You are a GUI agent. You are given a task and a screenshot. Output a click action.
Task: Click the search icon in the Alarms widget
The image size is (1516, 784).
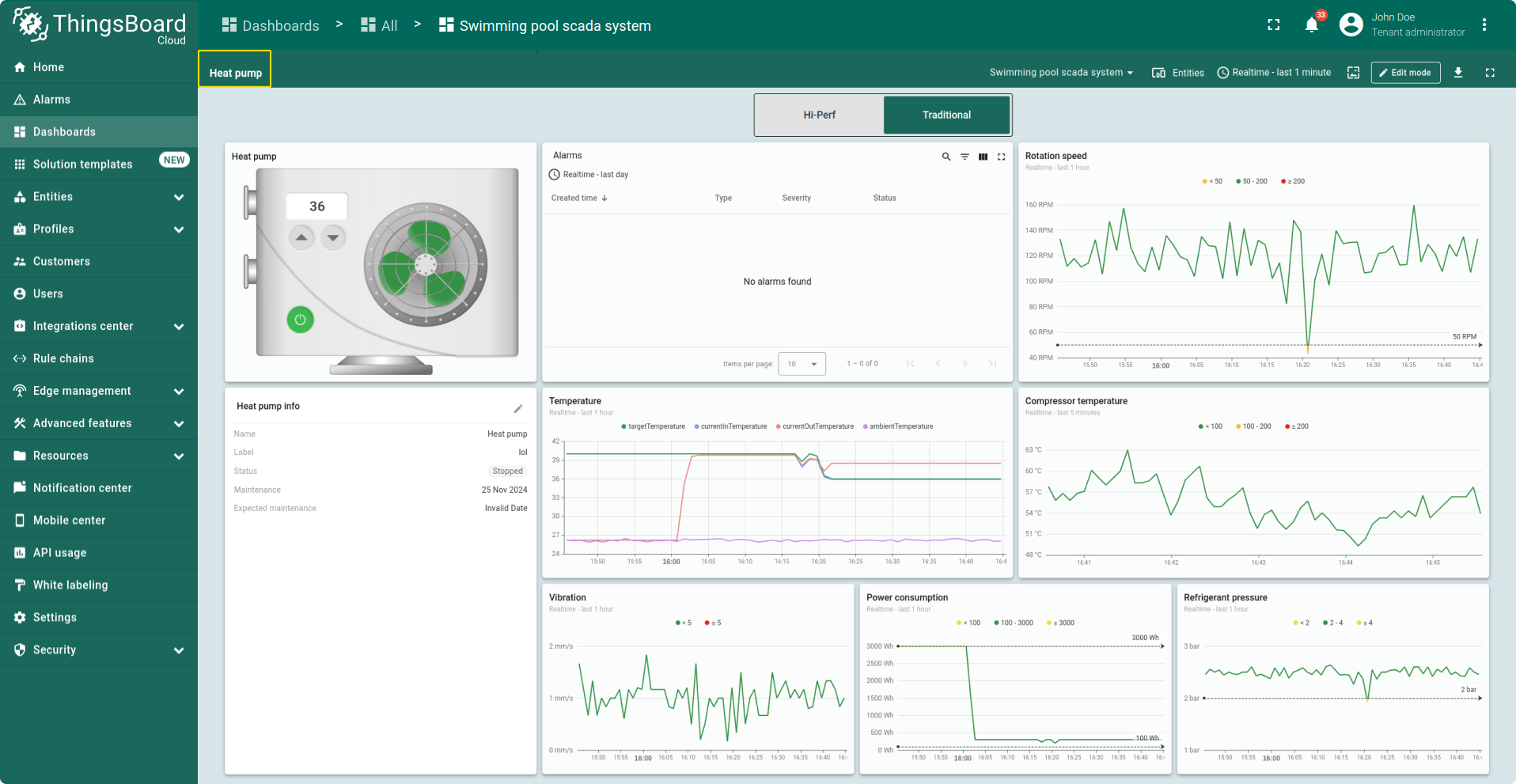(946, 157)
